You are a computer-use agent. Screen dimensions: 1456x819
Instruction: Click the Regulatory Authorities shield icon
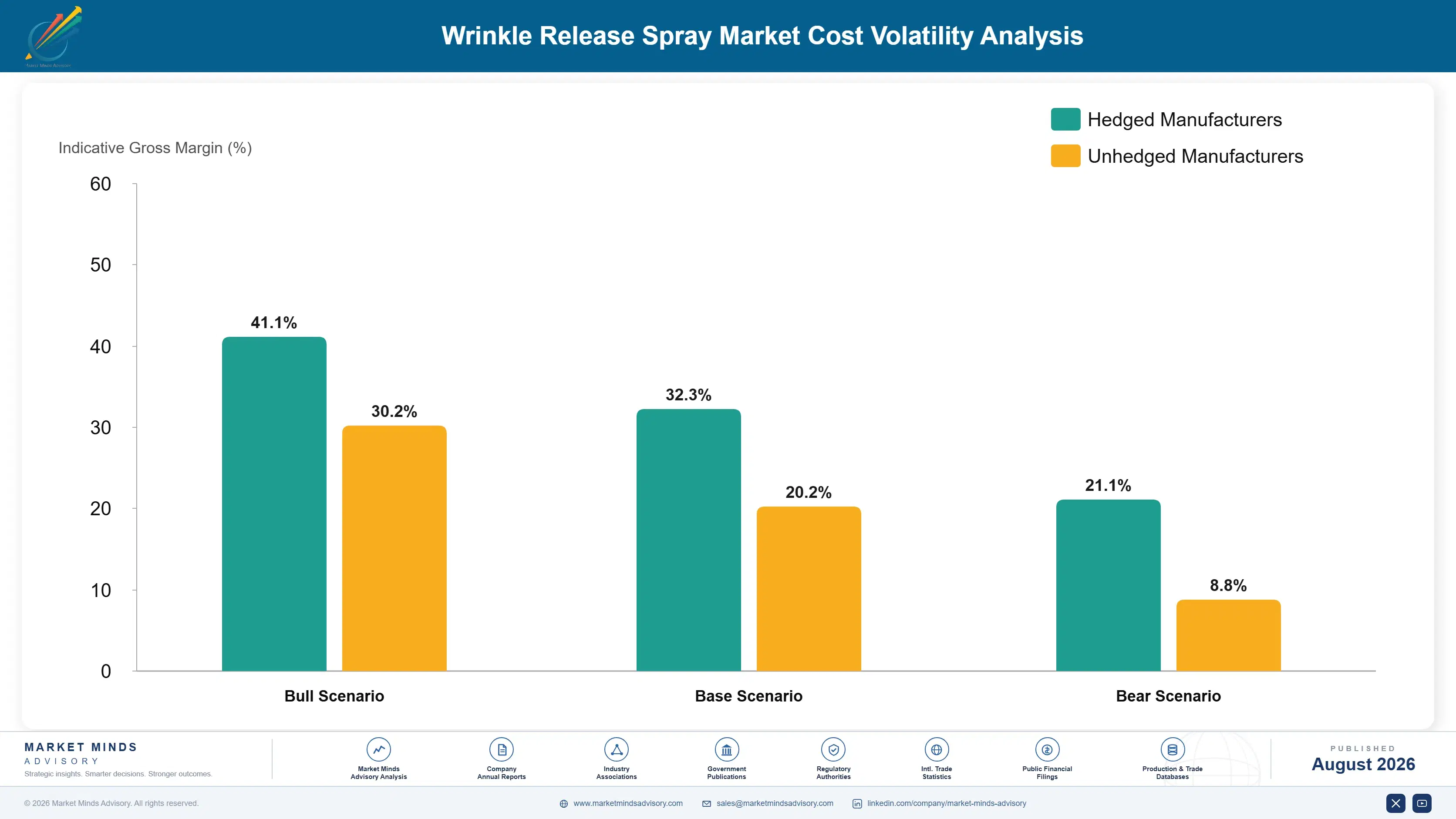[x=834, y=749]
